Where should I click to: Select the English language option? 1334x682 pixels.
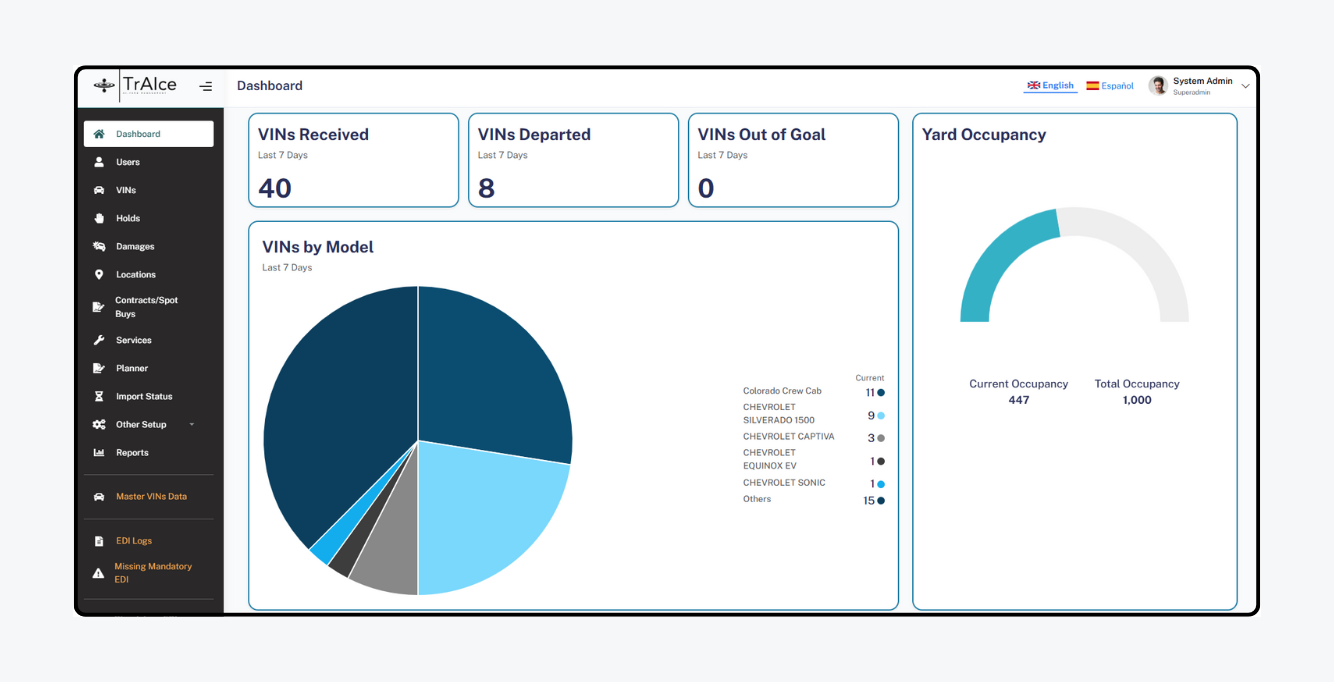(x=1050, y=86)
